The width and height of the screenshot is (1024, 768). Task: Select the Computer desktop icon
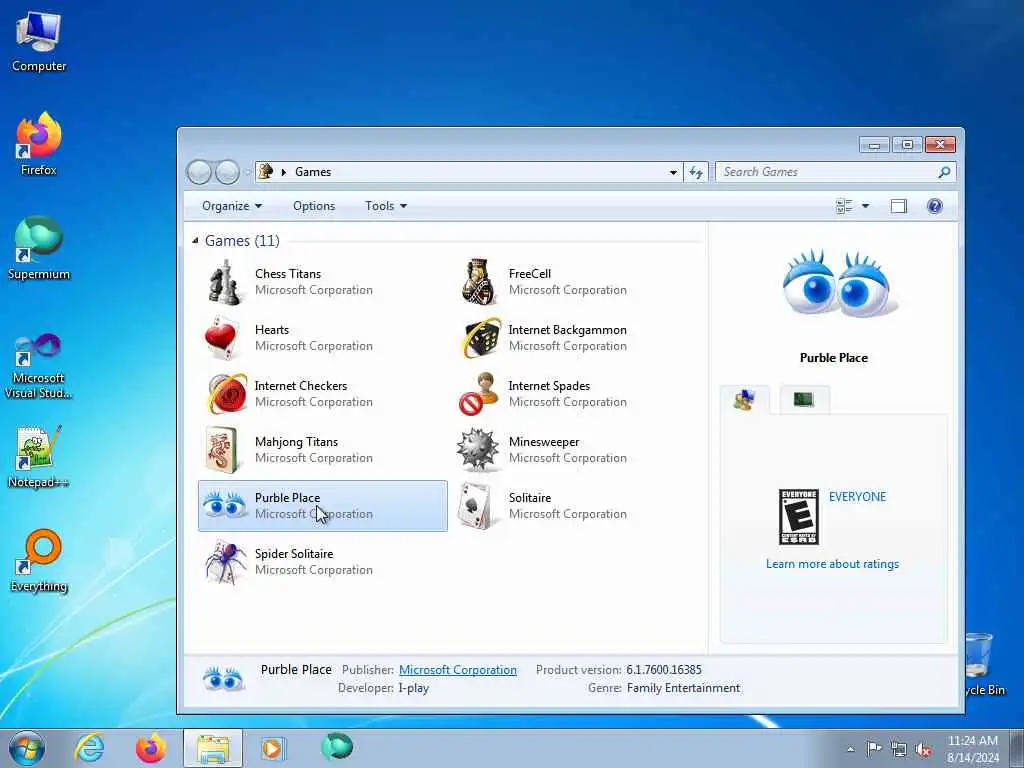tap(39, 41)
